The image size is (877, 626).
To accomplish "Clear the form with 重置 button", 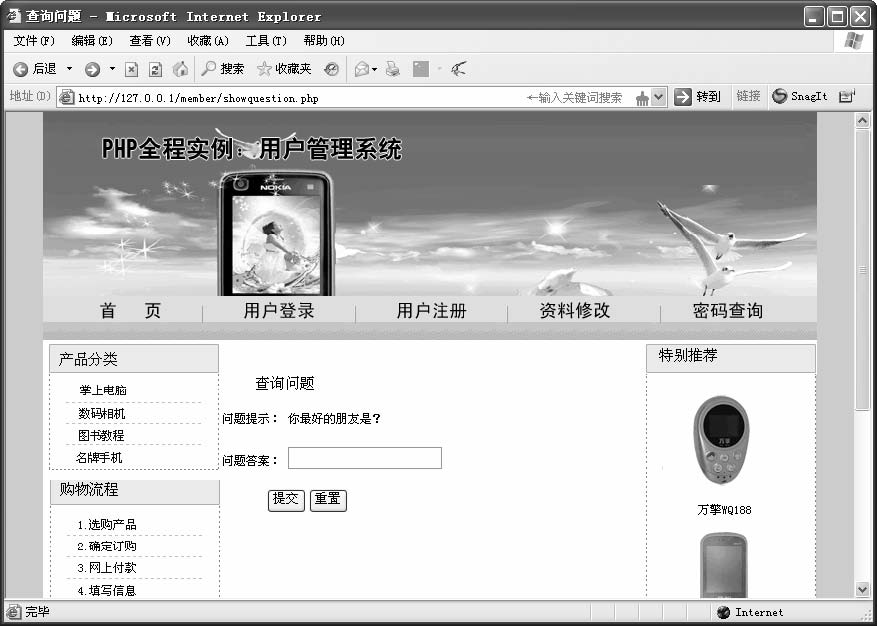I will [x=328, y=500].
